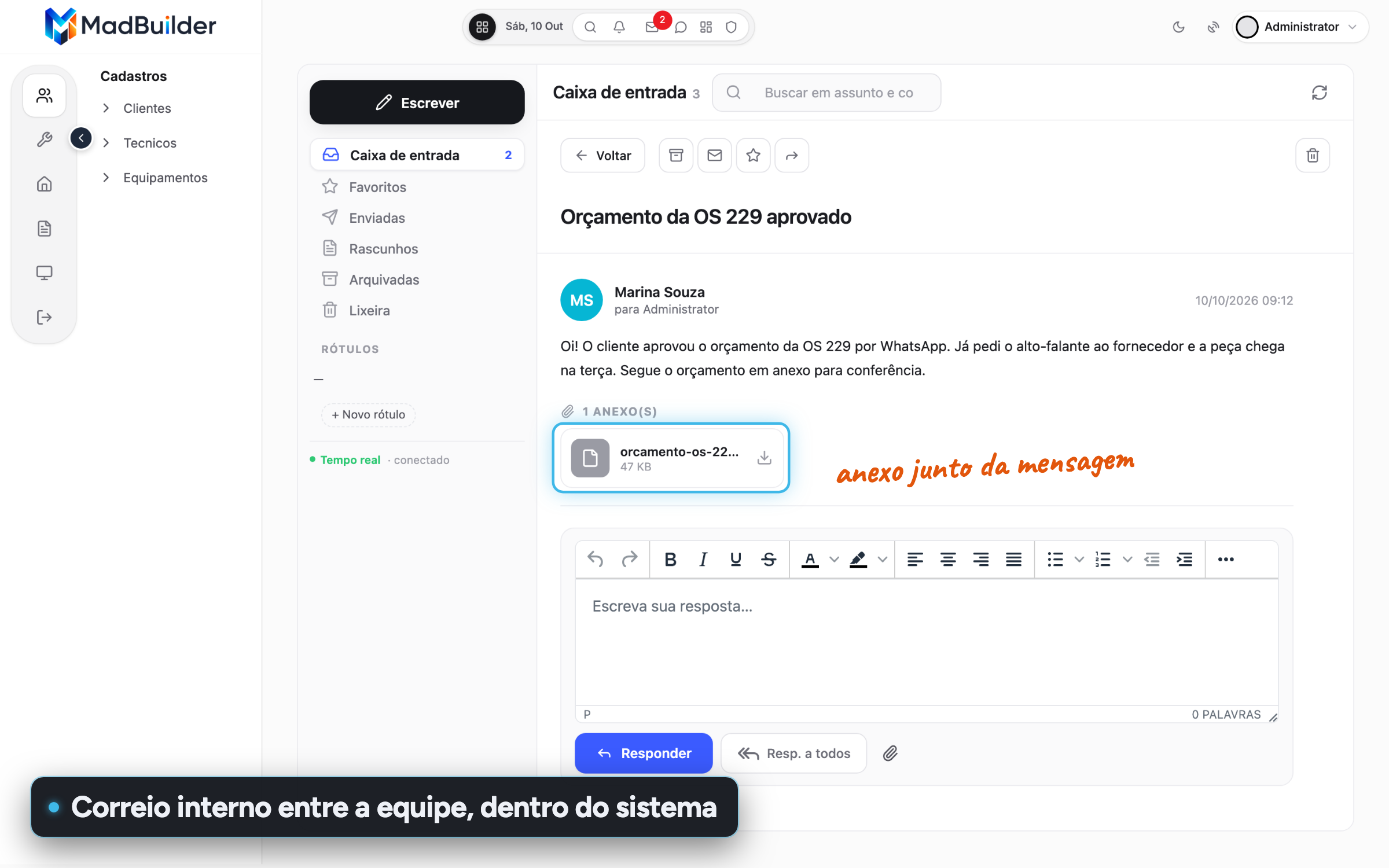Click Voltar to return to inbox
The width and height of the screenshot is (1389, 868).
click(602, 155)
